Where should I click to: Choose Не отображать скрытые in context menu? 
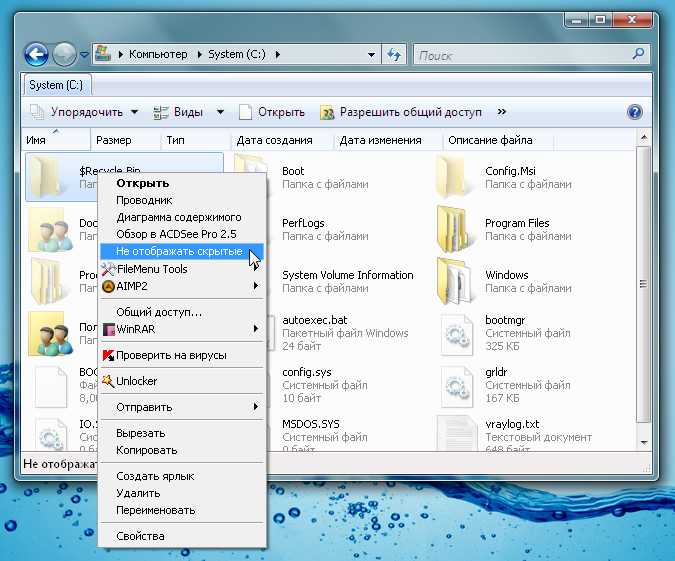pos(179,251)
